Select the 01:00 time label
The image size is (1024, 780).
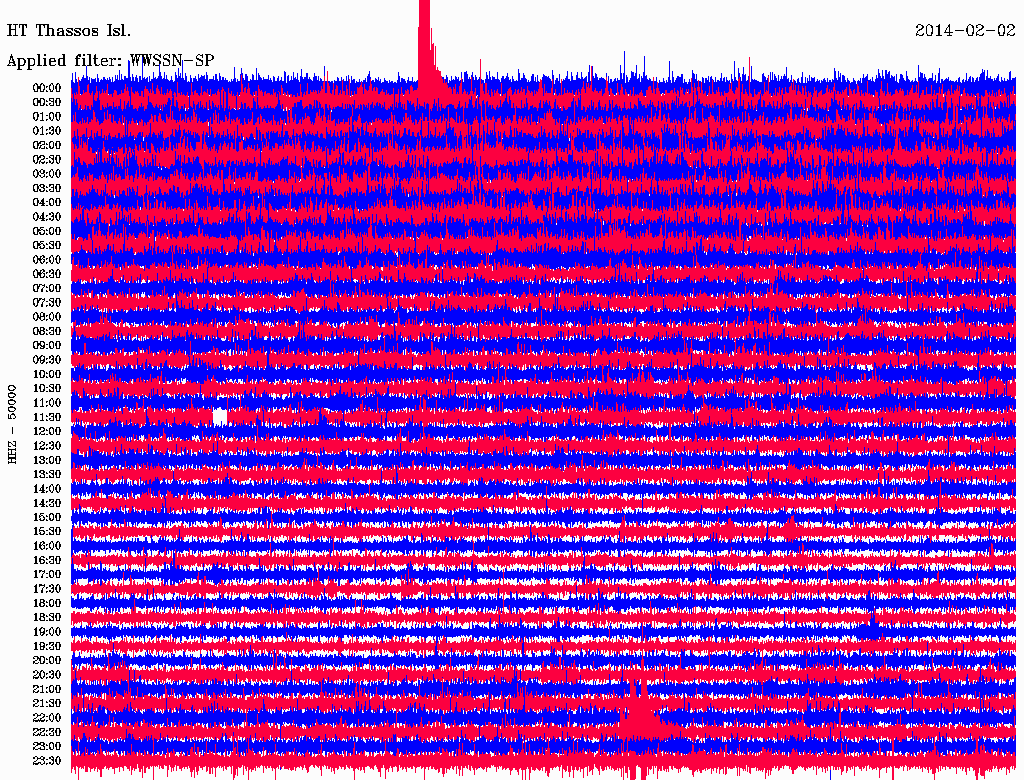click(46, 116)
